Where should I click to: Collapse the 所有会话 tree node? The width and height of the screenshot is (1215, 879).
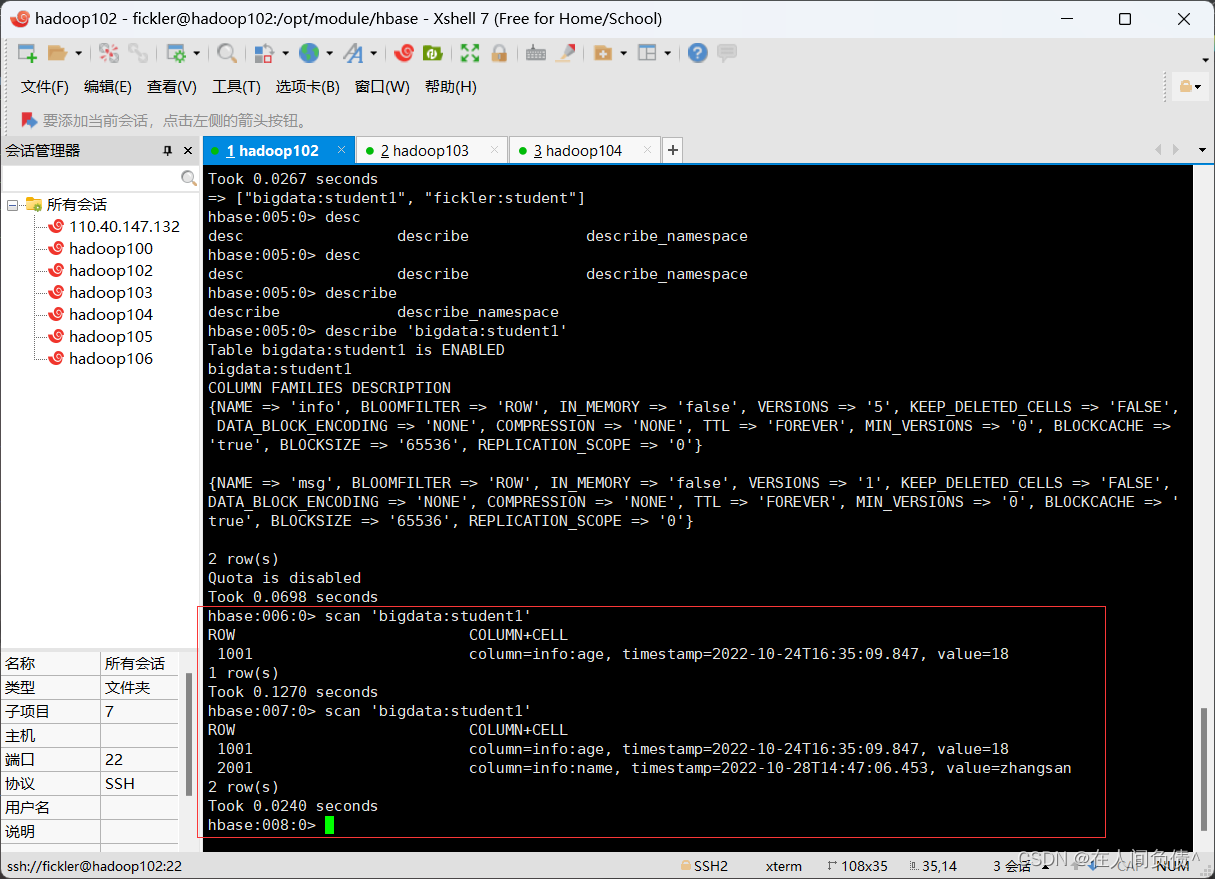pos(13,204)
